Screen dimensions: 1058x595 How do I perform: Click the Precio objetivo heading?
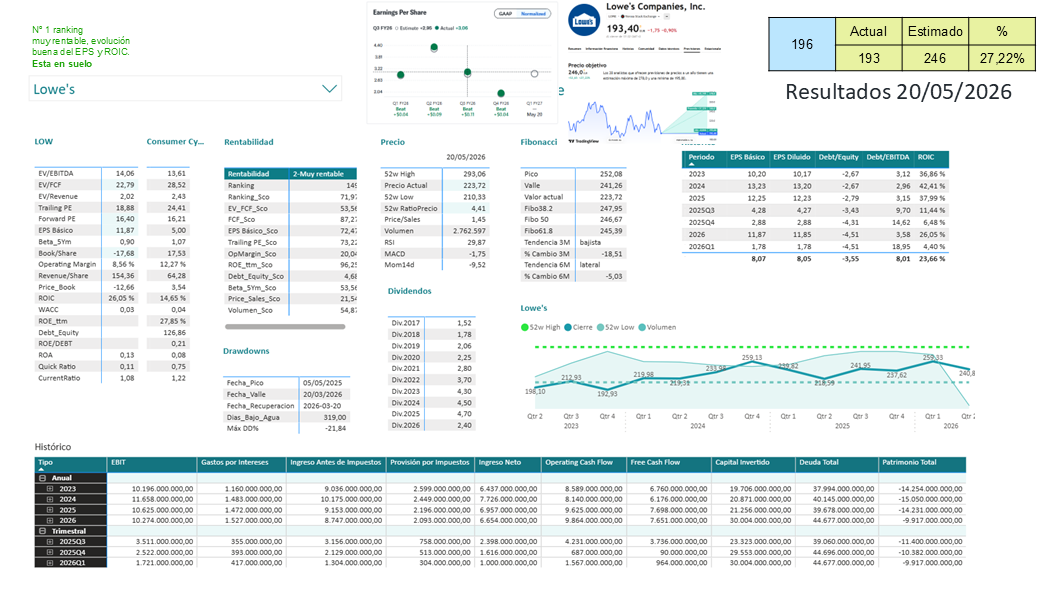click(587, 65)
